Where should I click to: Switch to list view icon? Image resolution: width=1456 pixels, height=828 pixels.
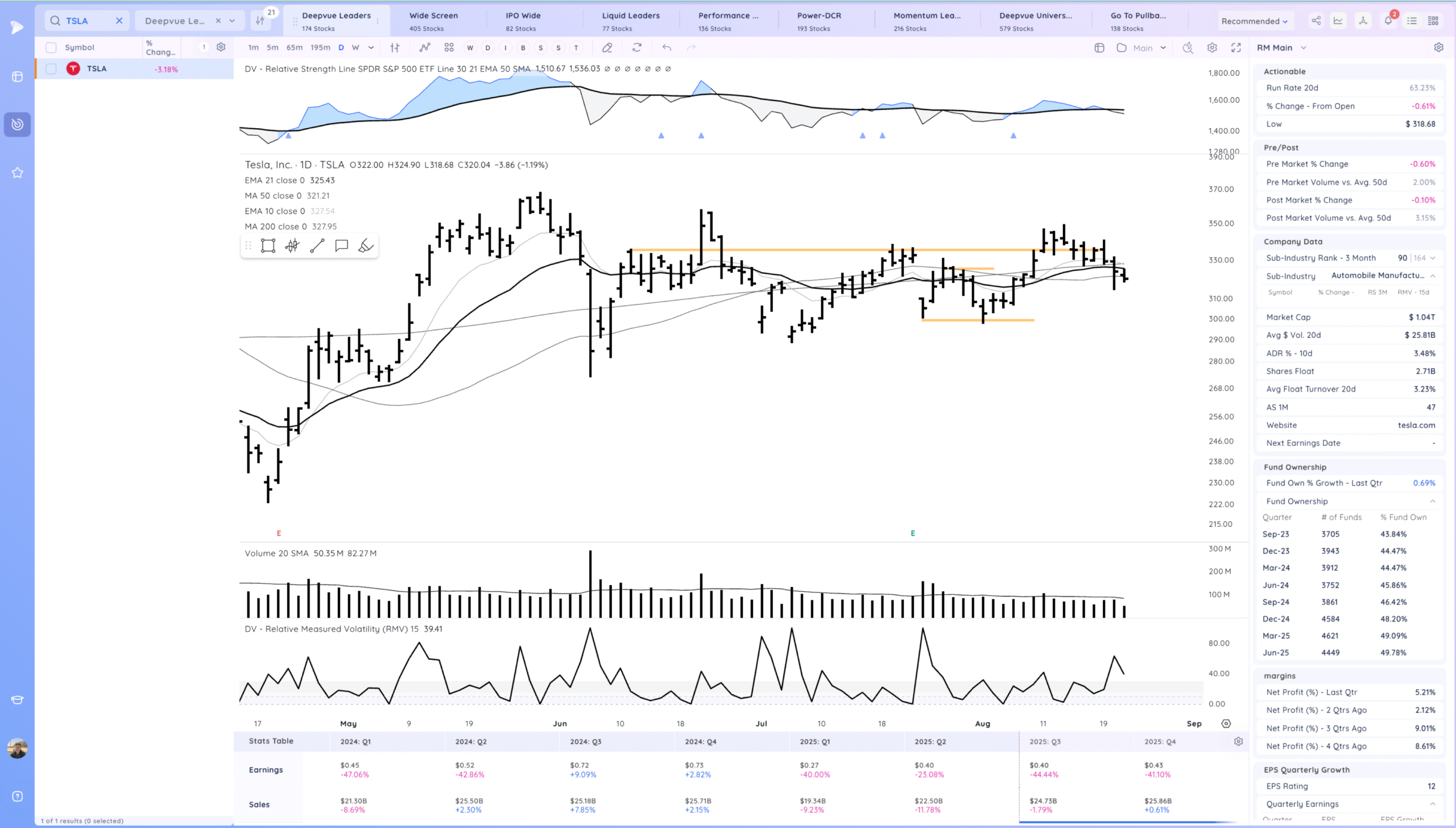click(x=1412, y=20)
